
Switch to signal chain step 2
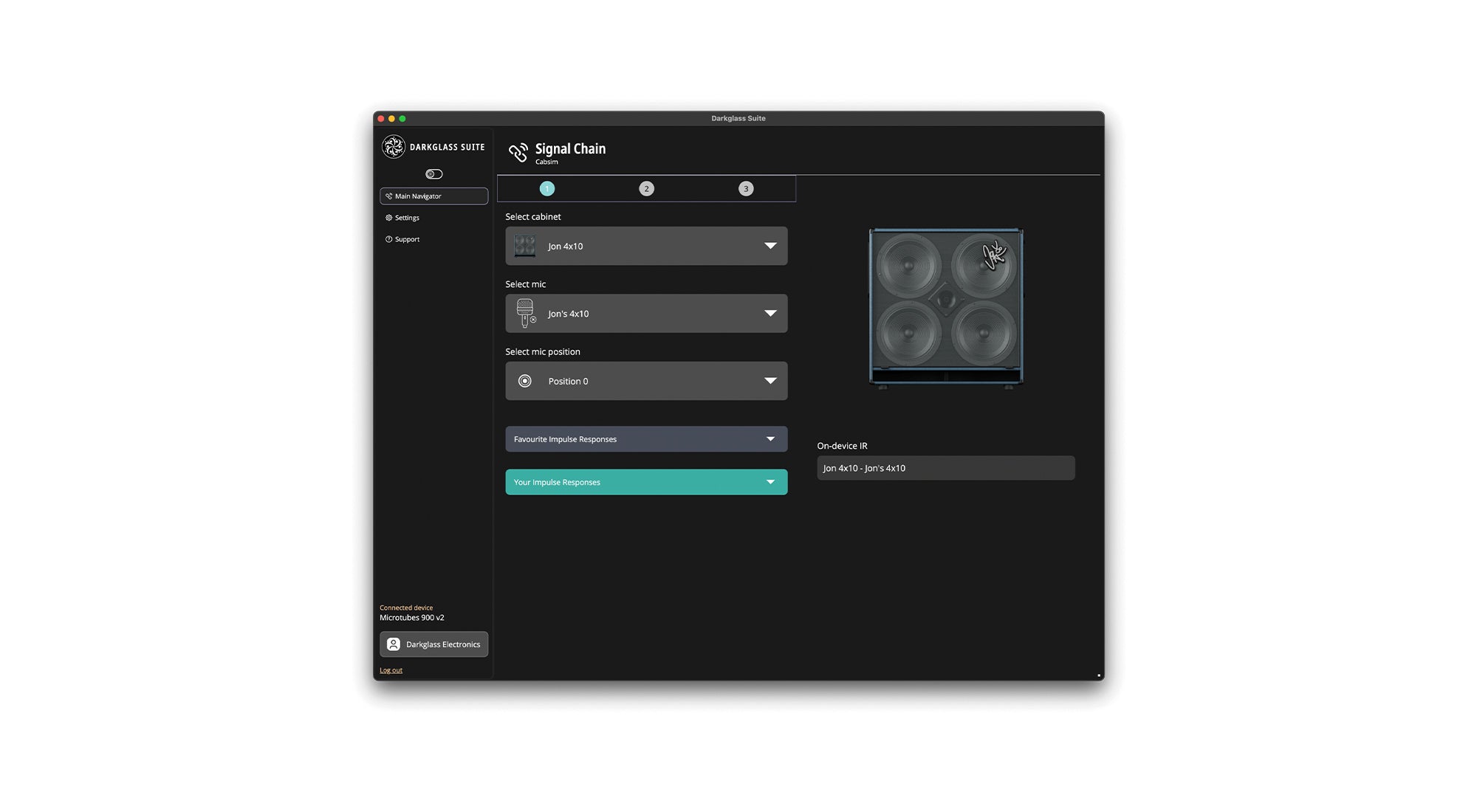pos(646,189)
